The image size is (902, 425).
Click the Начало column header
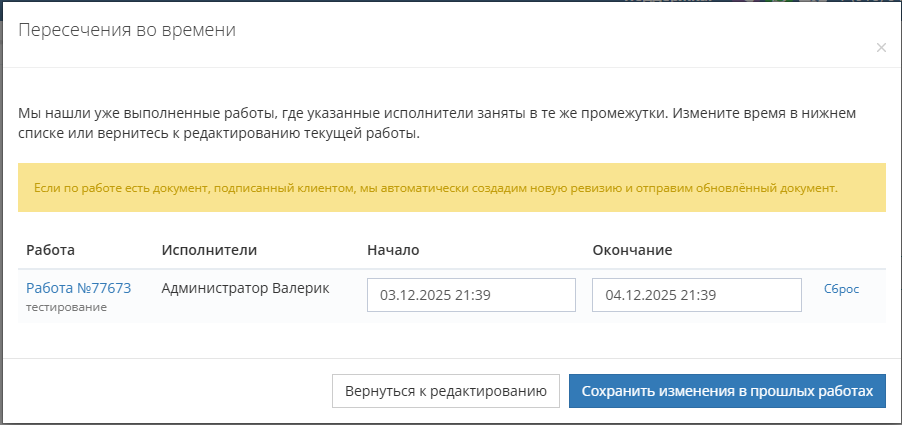[x=393, y=249]
